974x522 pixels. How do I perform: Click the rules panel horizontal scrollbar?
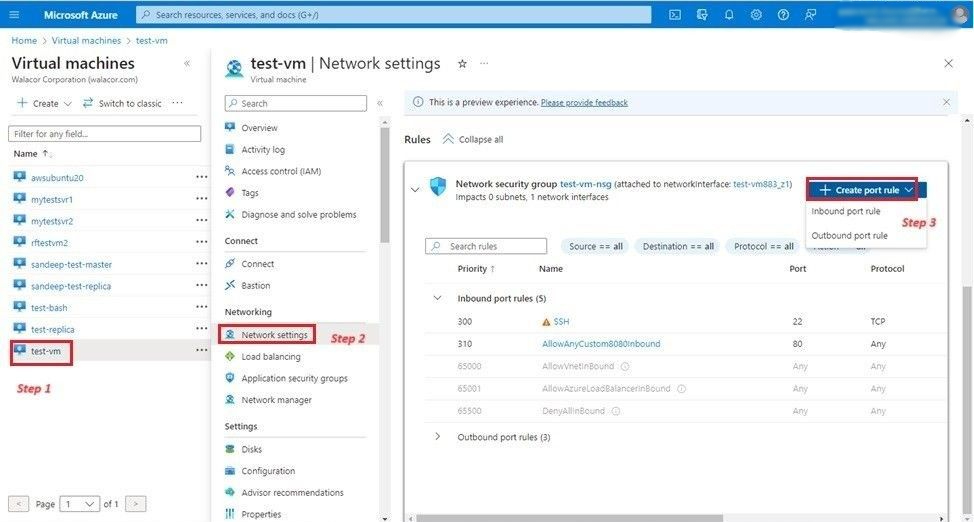(569, 518)
